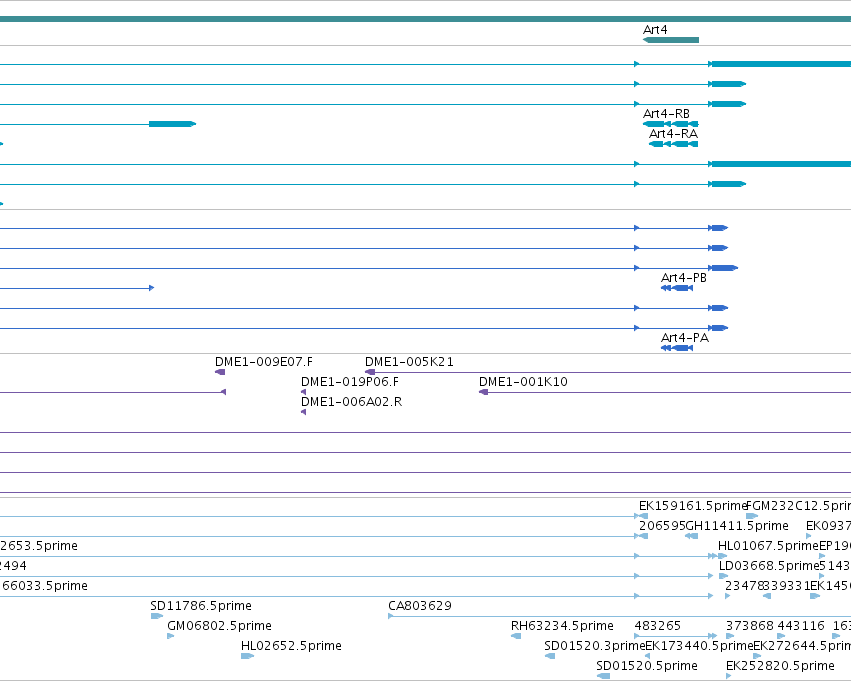851x681 pixels.
Task: Select the Art4-RA transcript glyph
Action: (674, 144)
